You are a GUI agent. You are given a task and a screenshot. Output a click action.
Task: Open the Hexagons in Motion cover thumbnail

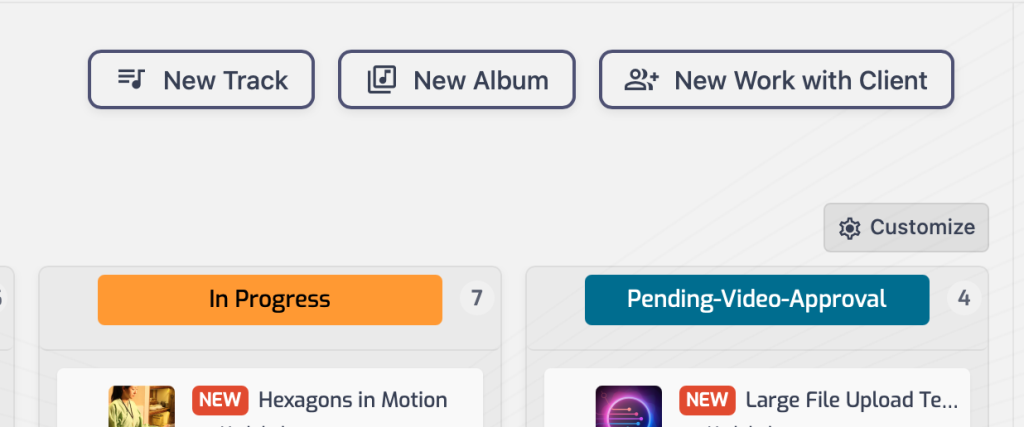click(141, 408)
